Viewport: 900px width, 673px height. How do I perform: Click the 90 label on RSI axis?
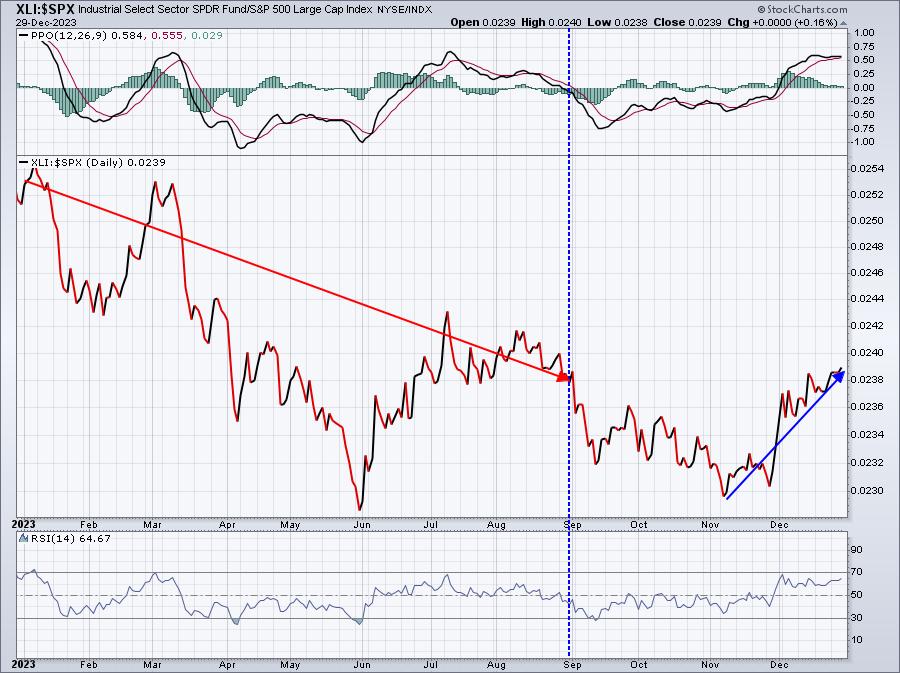click(856, 550)
